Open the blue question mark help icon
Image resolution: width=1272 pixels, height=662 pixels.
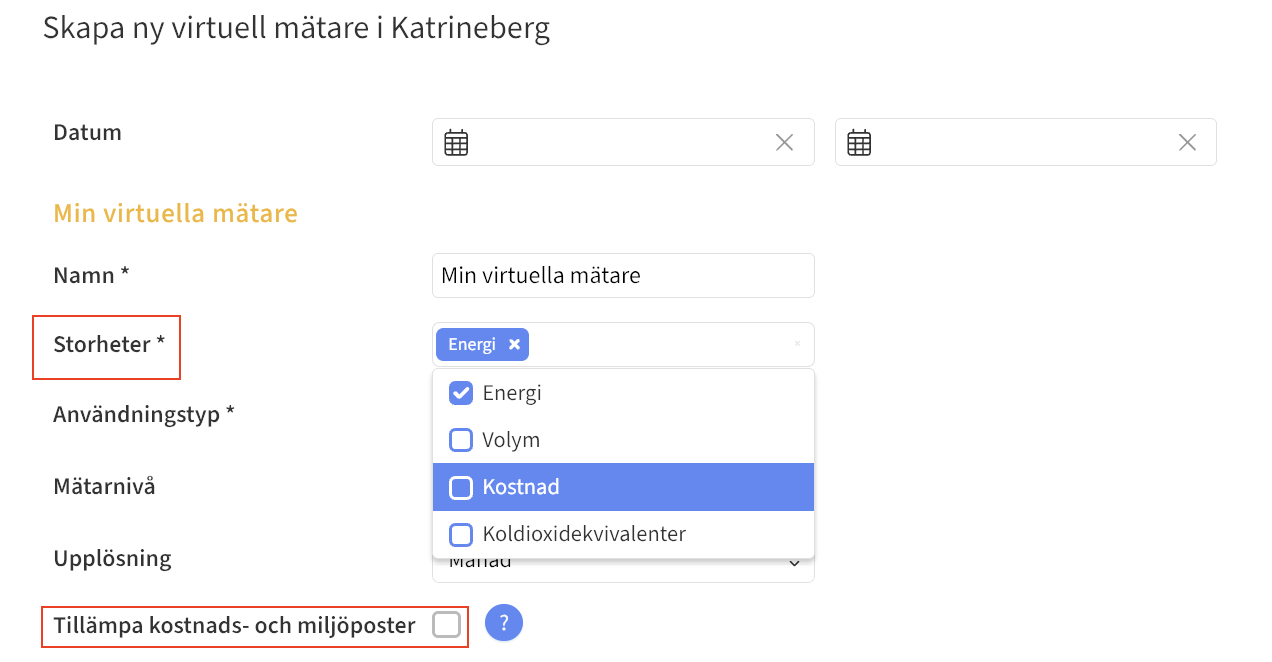504,622
